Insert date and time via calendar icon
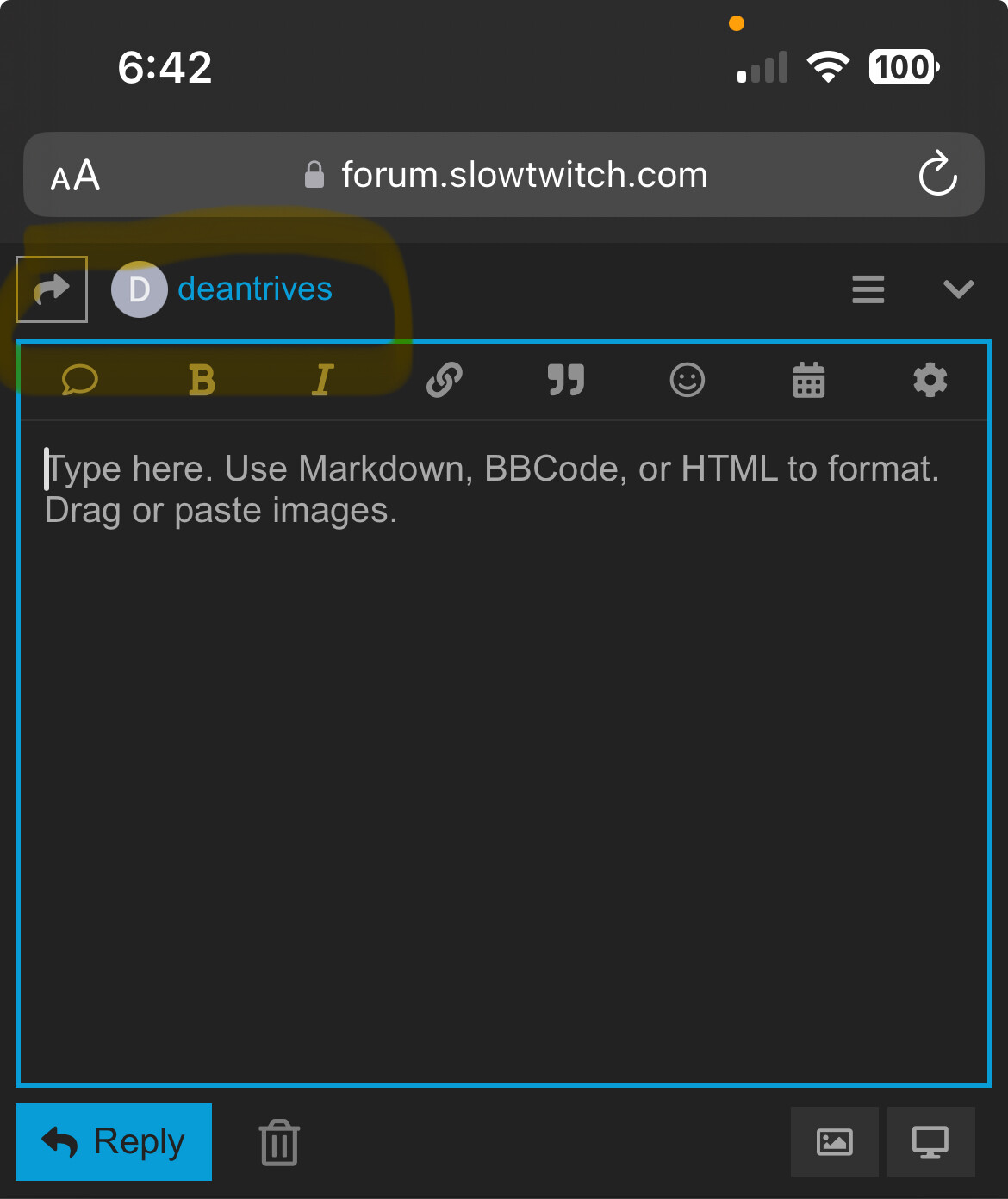Screen dimensions: 1008x1199 pyautogui.click(x=809, y=380)
